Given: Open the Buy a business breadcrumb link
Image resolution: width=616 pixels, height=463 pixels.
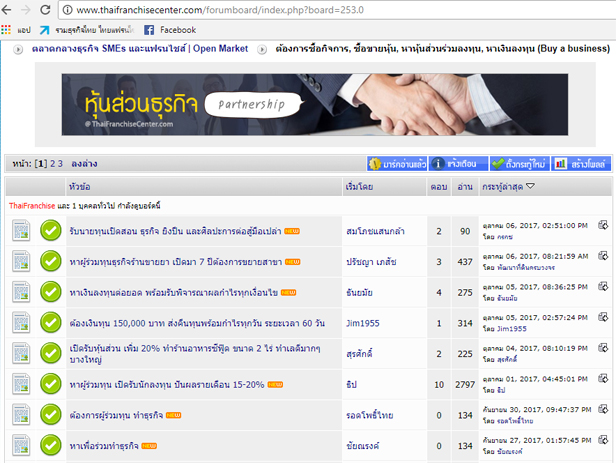Looking at the screenshot, I should click(442, 49).
